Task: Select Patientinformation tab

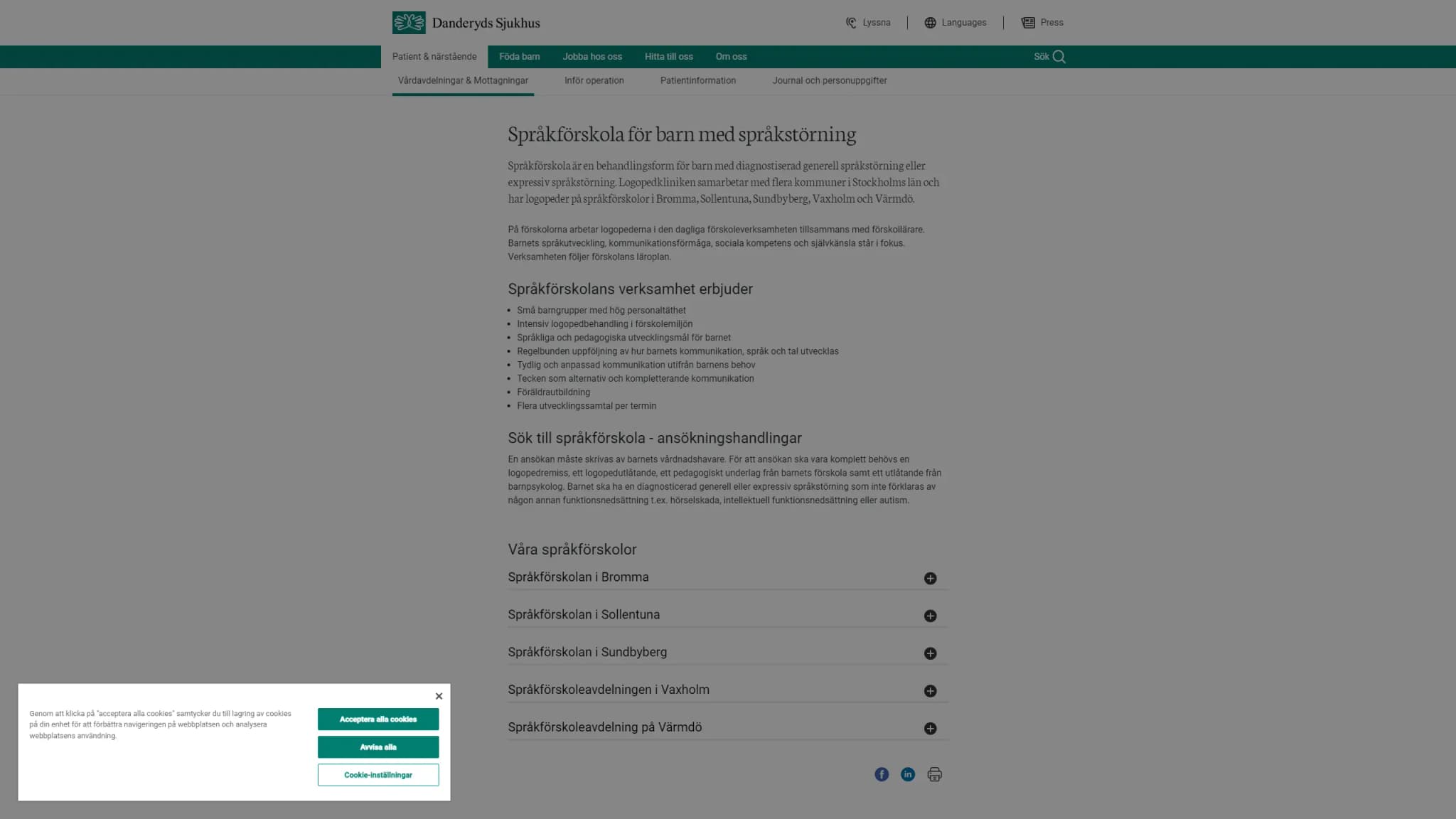Action: 698,81
